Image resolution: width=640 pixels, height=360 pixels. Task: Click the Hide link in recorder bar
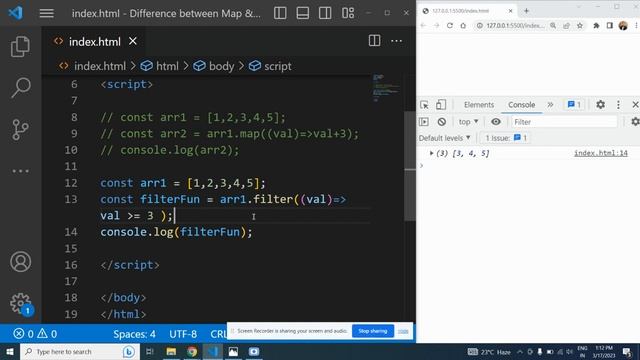pos(403,331)
